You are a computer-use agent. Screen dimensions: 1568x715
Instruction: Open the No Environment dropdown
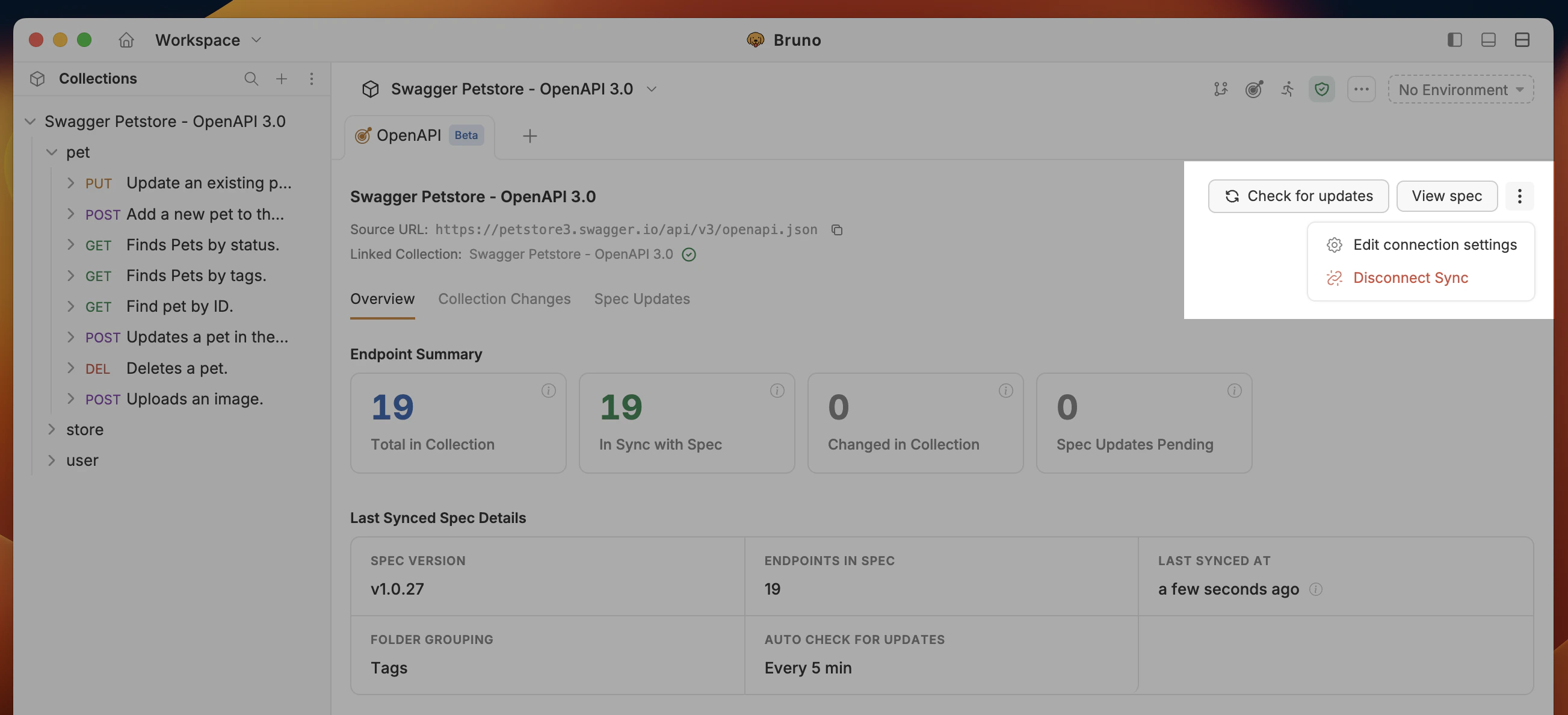[x=1460, y=90]
